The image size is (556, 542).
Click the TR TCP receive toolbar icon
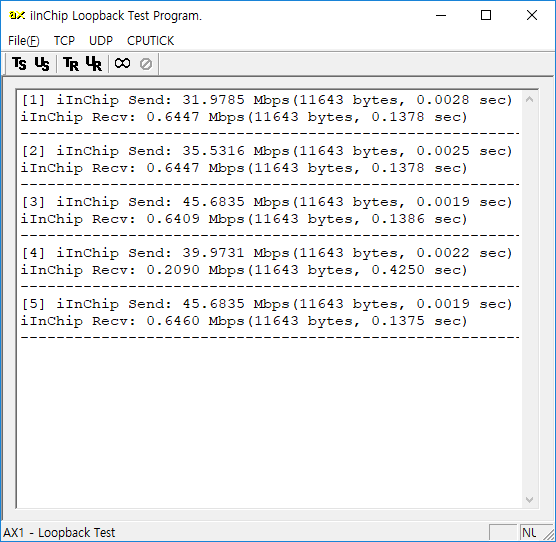coord(71,64)
